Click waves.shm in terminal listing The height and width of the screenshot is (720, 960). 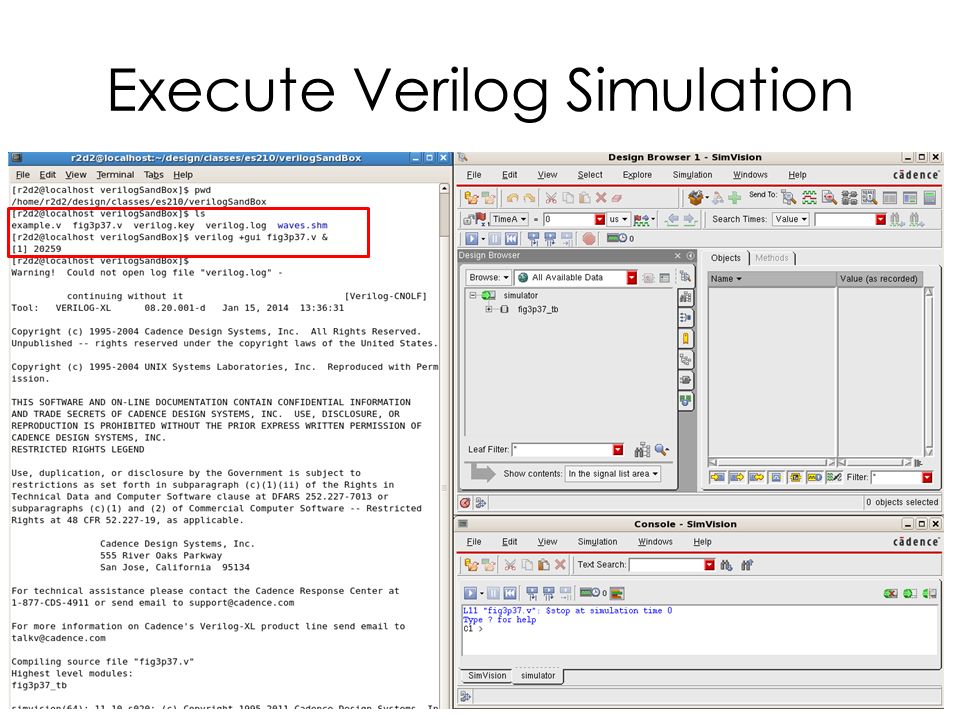click(302, 225)
